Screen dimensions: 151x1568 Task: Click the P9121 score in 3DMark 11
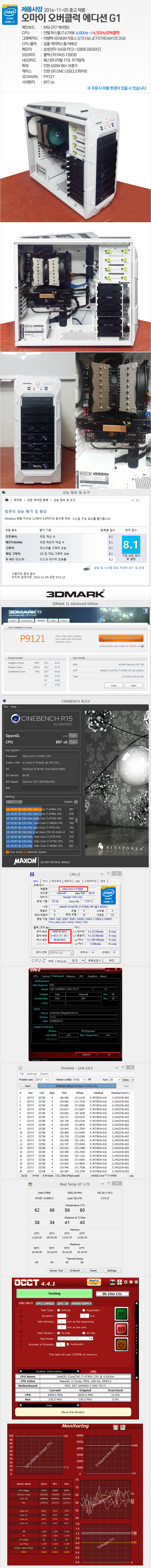click(x=32, y=638)
